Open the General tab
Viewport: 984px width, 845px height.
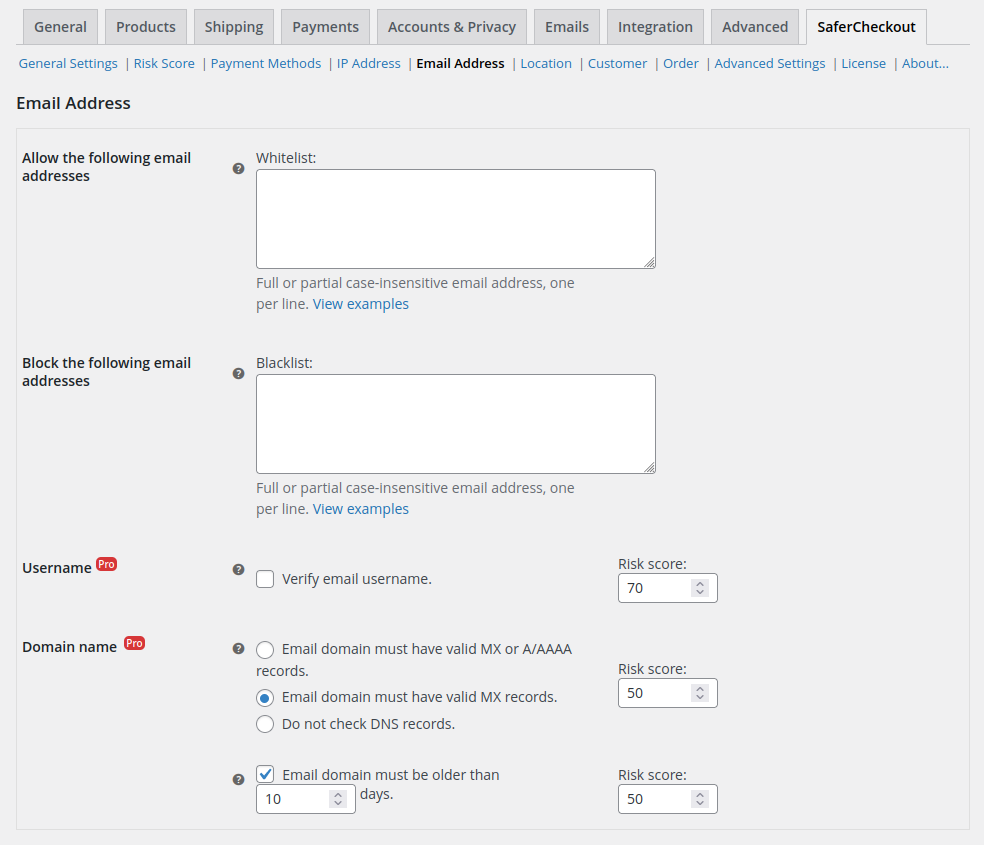tap(60, 27)
